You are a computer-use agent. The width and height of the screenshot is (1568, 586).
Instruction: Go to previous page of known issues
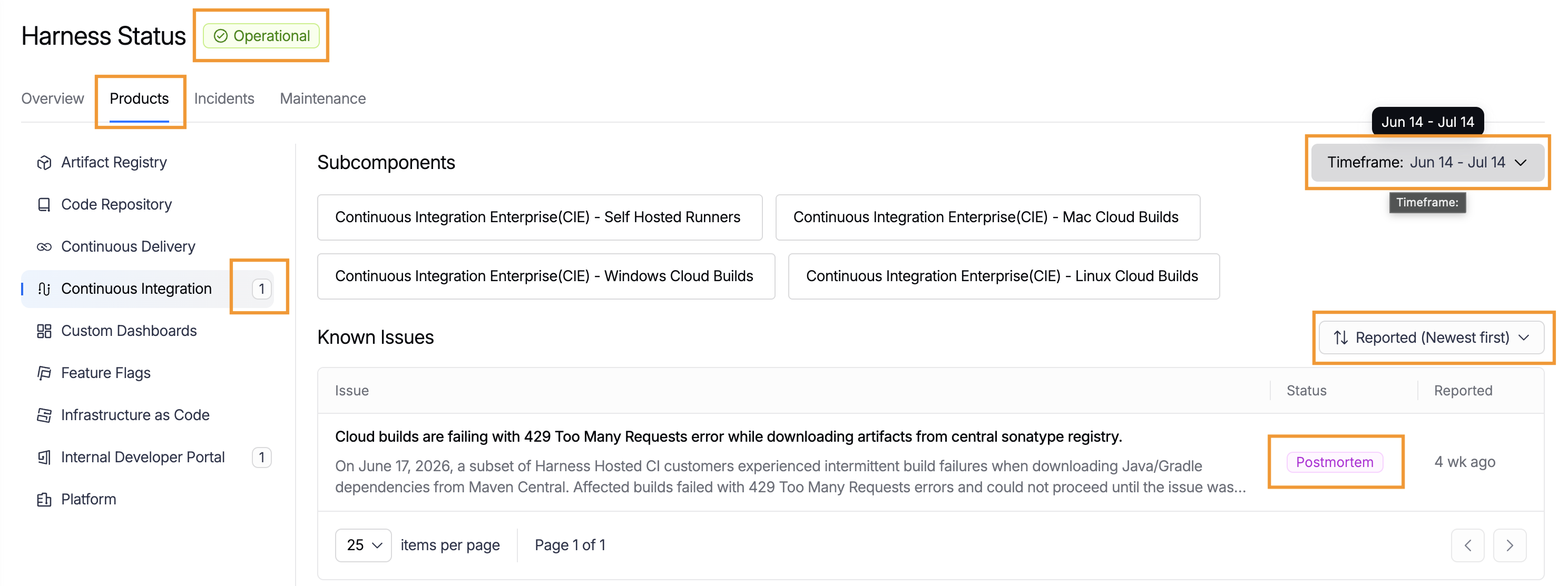pos(1467,545)
